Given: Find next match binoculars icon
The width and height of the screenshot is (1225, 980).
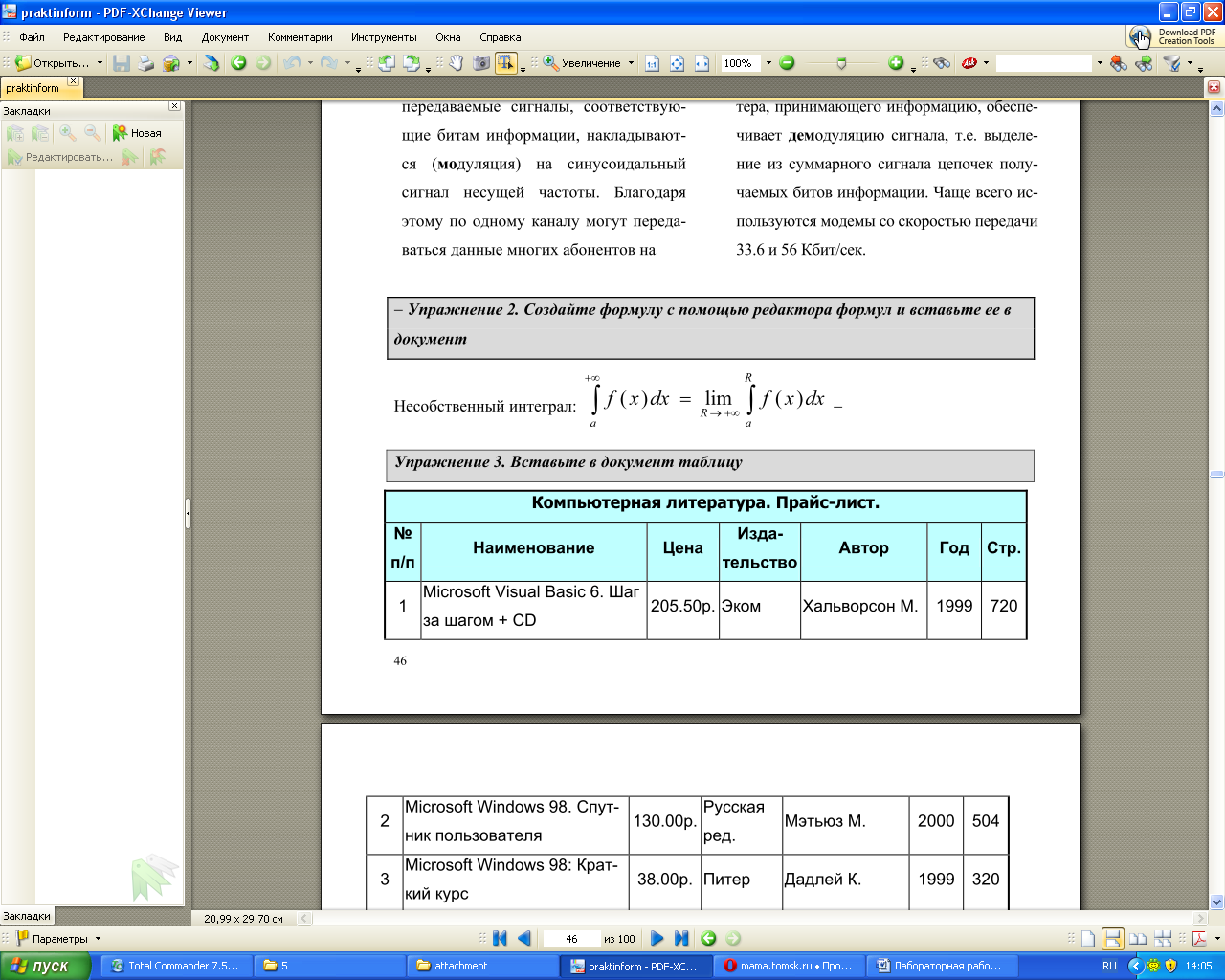Looking at the screenshot, I should [1144, 63].
